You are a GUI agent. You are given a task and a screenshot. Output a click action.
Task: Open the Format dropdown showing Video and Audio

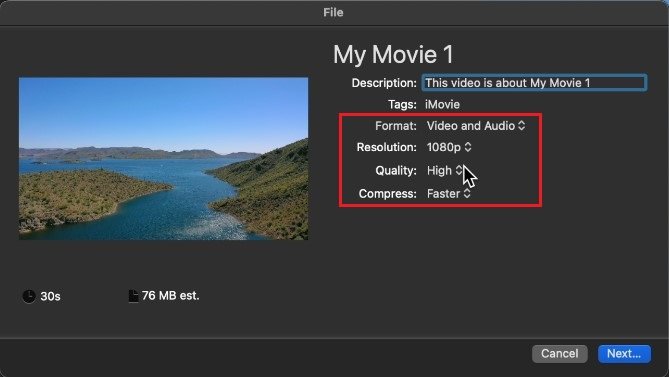tap(476, 126)
